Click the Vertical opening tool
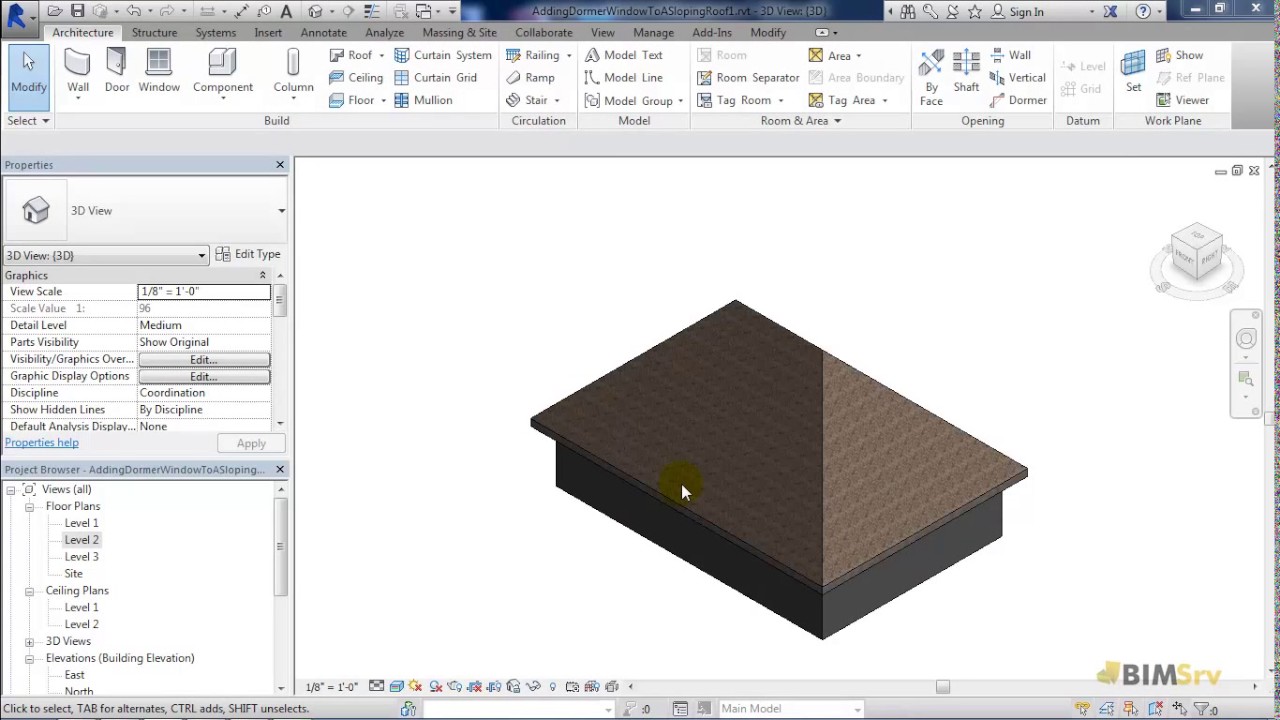This screenshot has width=1280, height=720. (1018, 77)
